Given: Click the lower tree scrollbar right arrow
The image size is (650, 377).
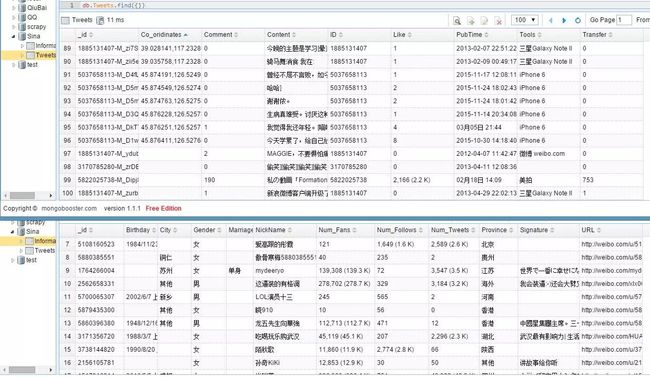Looking at the screenshot, I should point(51,370).
